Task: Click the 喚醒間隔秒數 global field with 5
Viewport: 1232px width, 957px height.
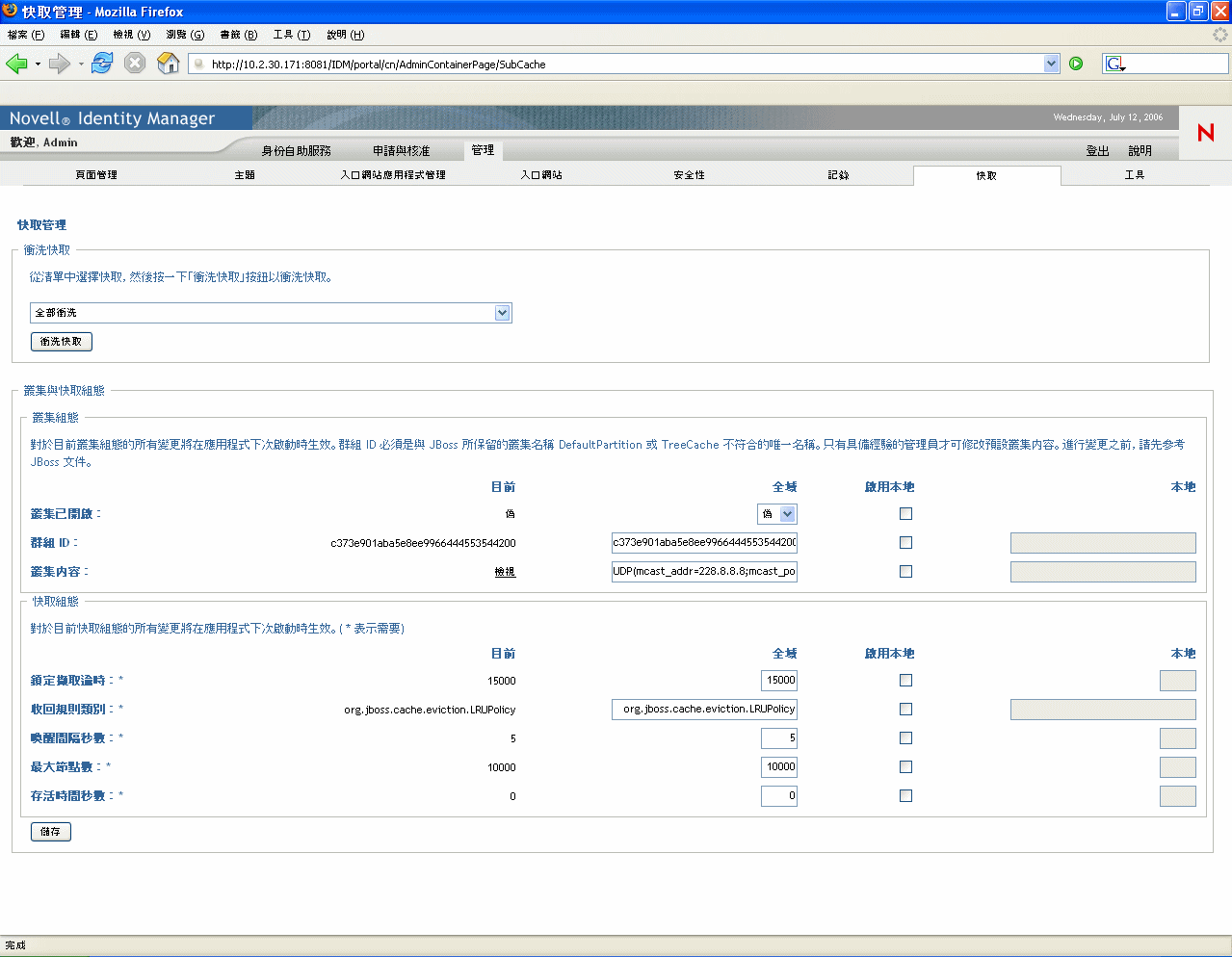Action: pos(779,737)
